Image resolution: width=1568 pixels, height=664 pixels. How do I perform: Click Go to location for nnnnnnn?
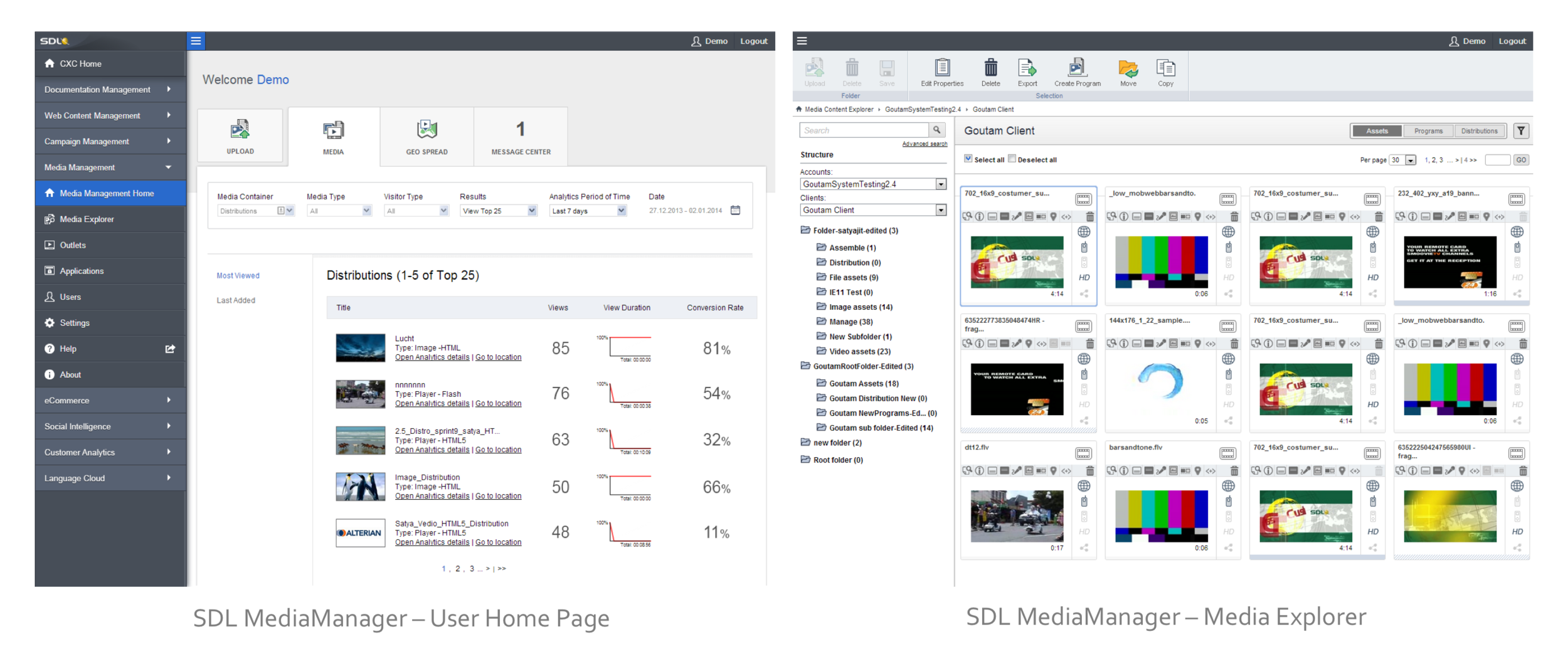point(498,404)
